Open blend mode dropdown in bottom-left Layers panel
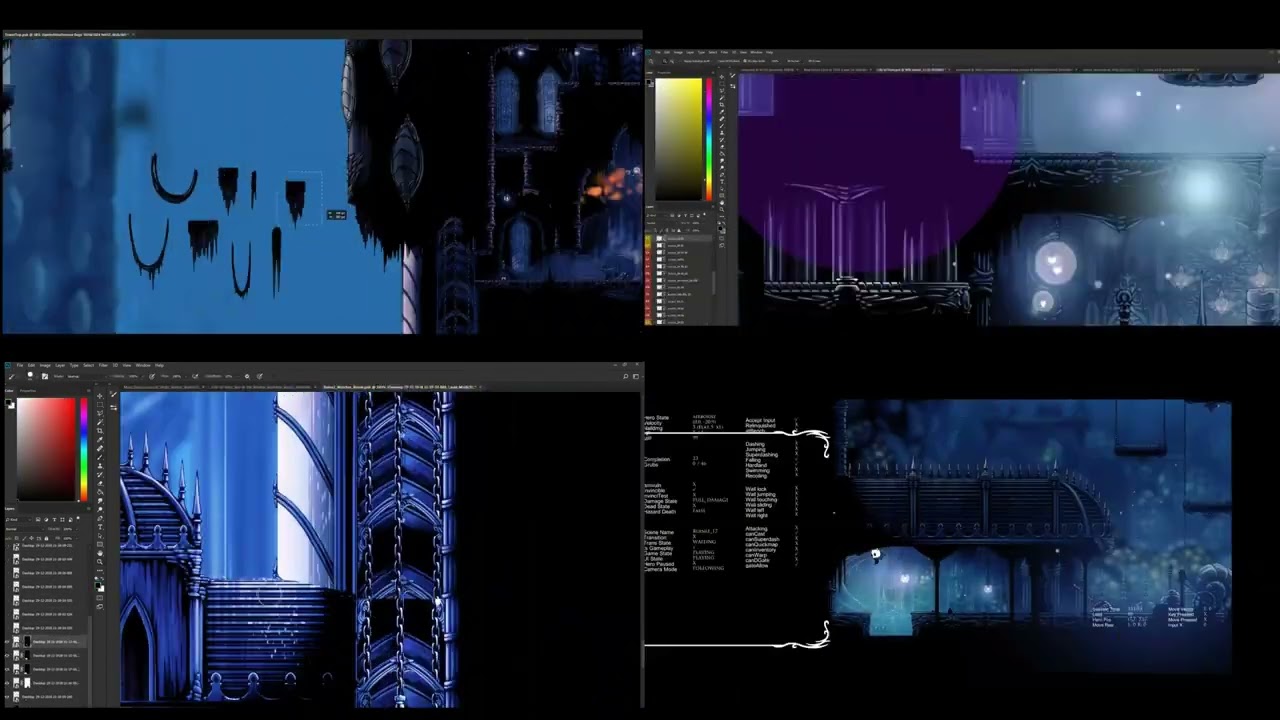The image size is (1280, 720). point(24,529)
